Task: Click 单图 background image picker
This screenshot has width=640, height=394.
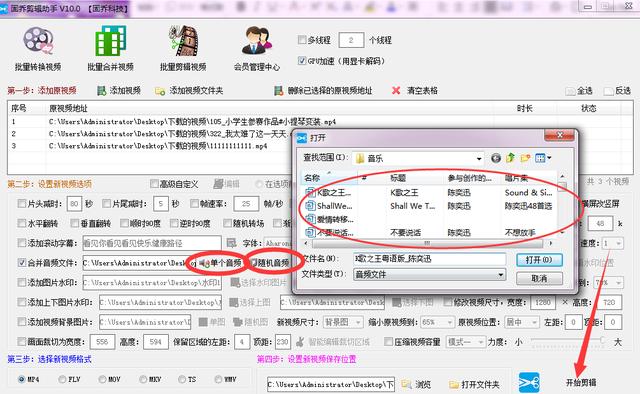Action: (212, 322)
